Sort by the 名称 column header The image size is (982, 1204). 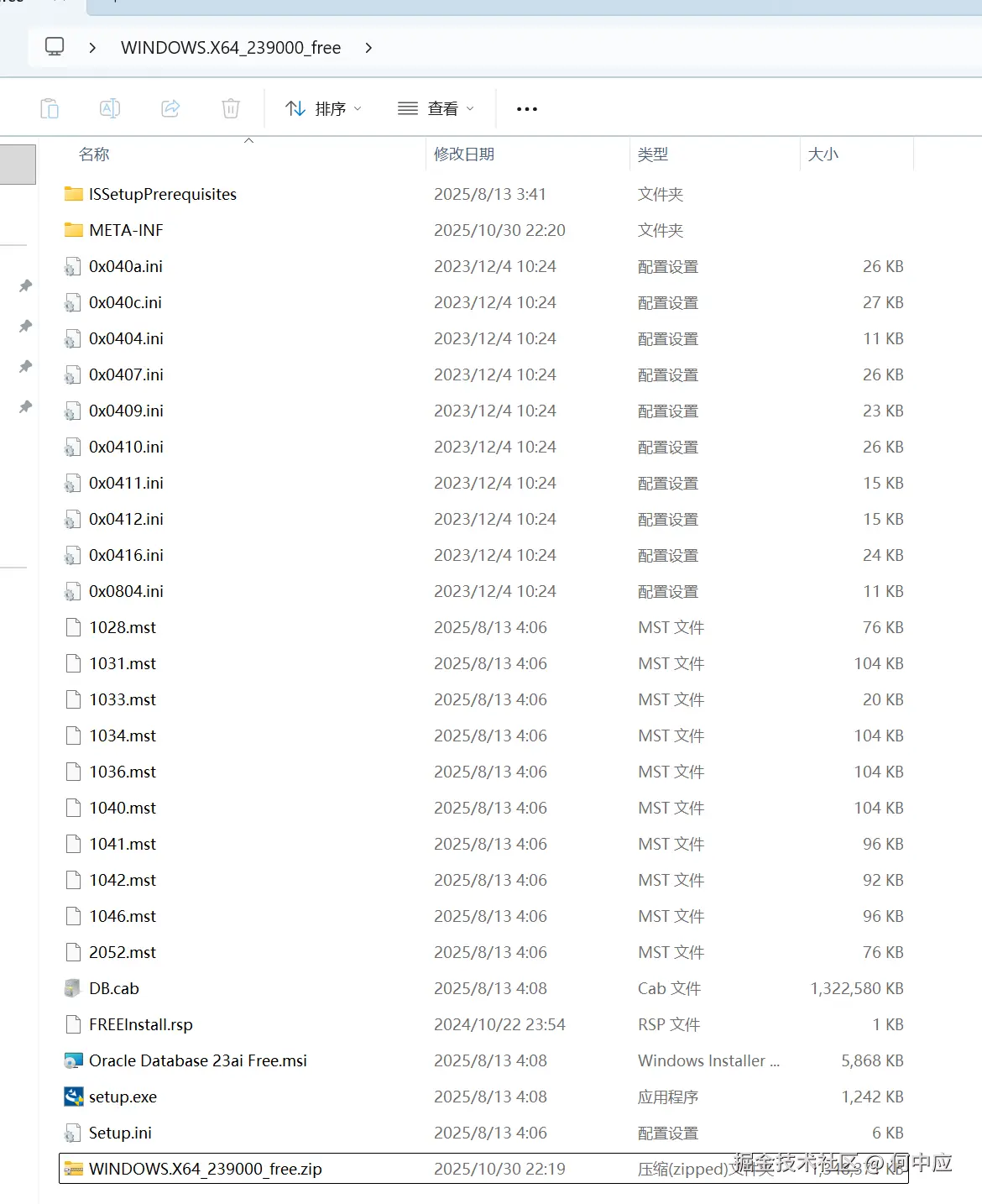(94, 154)
